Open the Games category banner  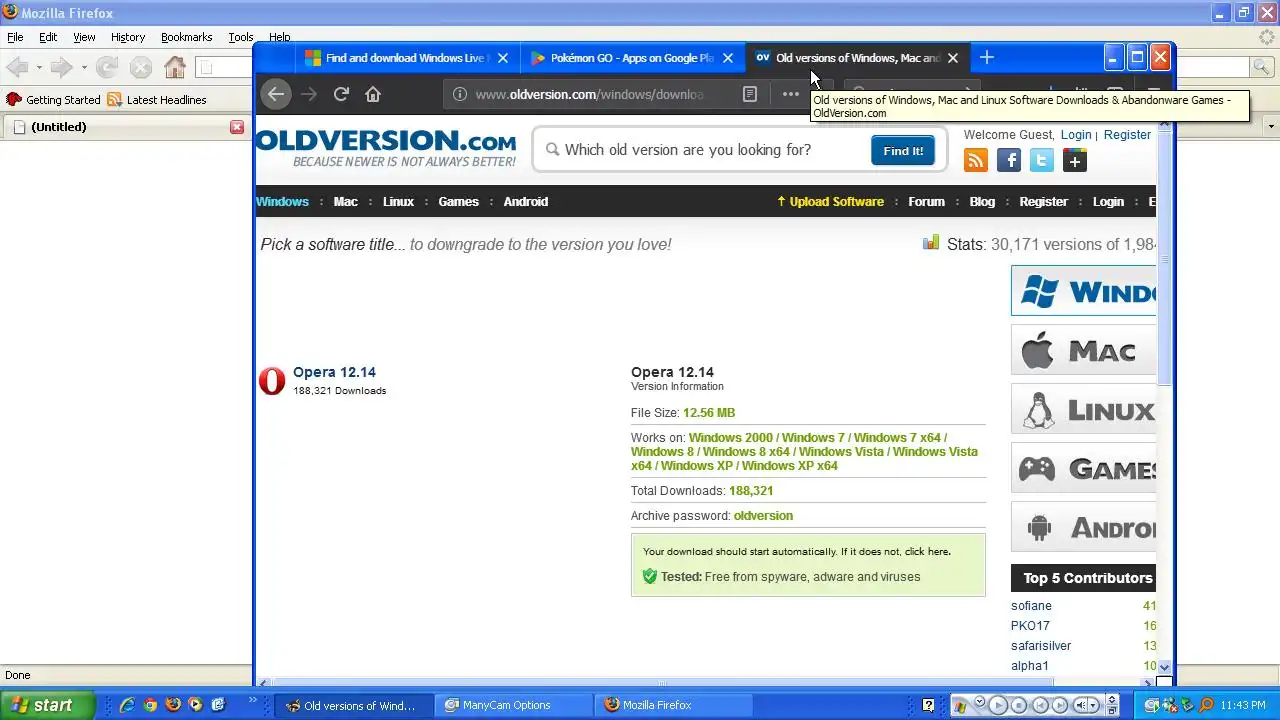pos(1083,468)
